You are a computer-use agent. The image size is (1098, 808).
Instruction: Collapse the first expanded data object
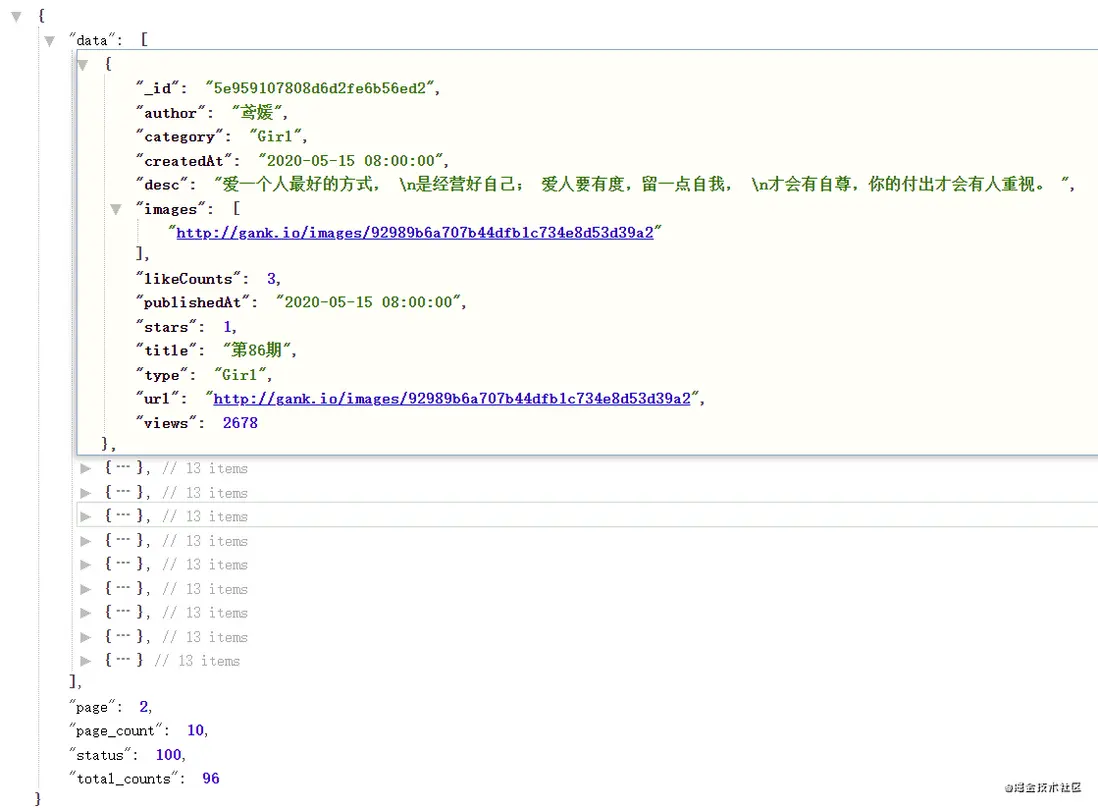click(x=83, y=65)
